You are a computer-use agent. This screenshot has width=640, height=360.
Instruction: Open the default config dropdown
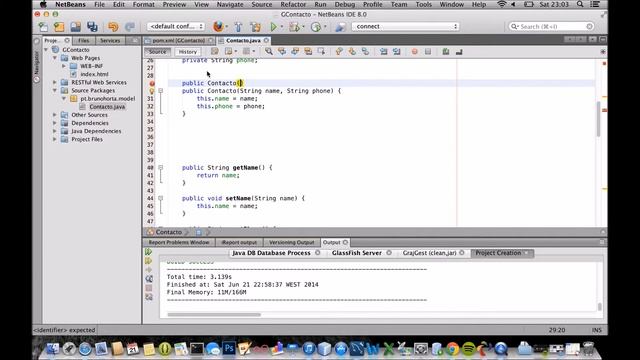pos(176,27)
